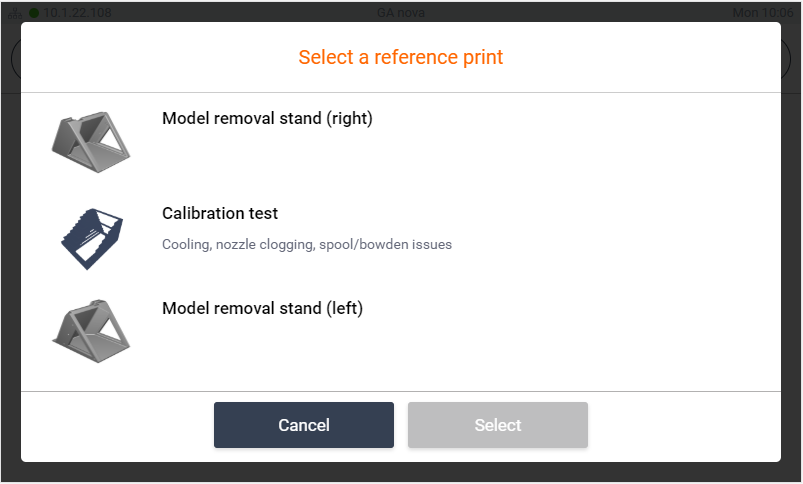Select the "Calibration test" title text
The height and width of the screenshot is (484, 803).
click(220, 213)
